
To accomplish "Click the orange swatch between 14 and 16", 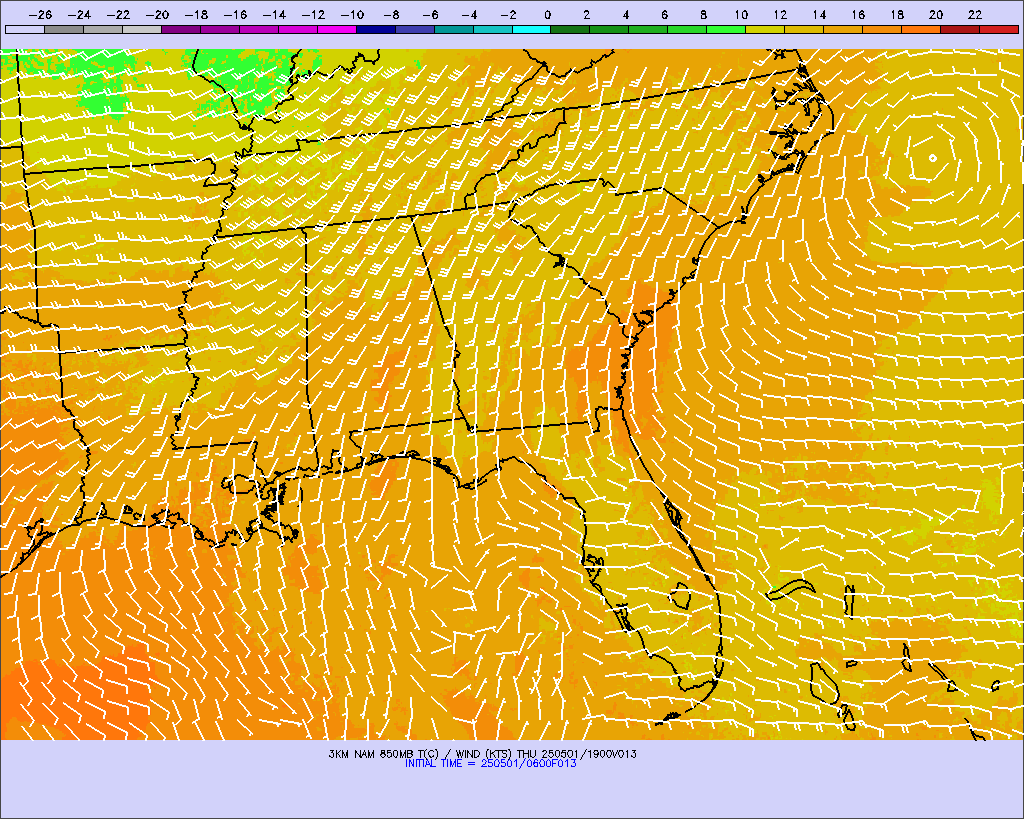I will (843, 29).
